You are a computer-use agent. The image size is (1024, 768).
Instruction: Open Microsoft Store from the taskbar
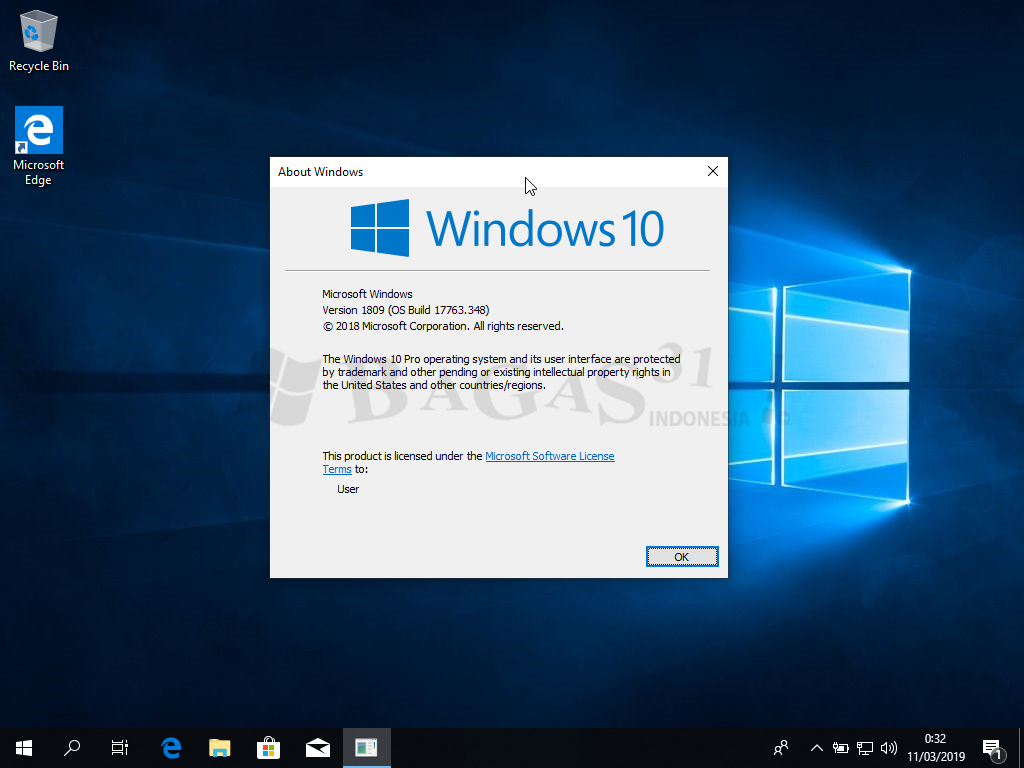[x=268, y=748]
